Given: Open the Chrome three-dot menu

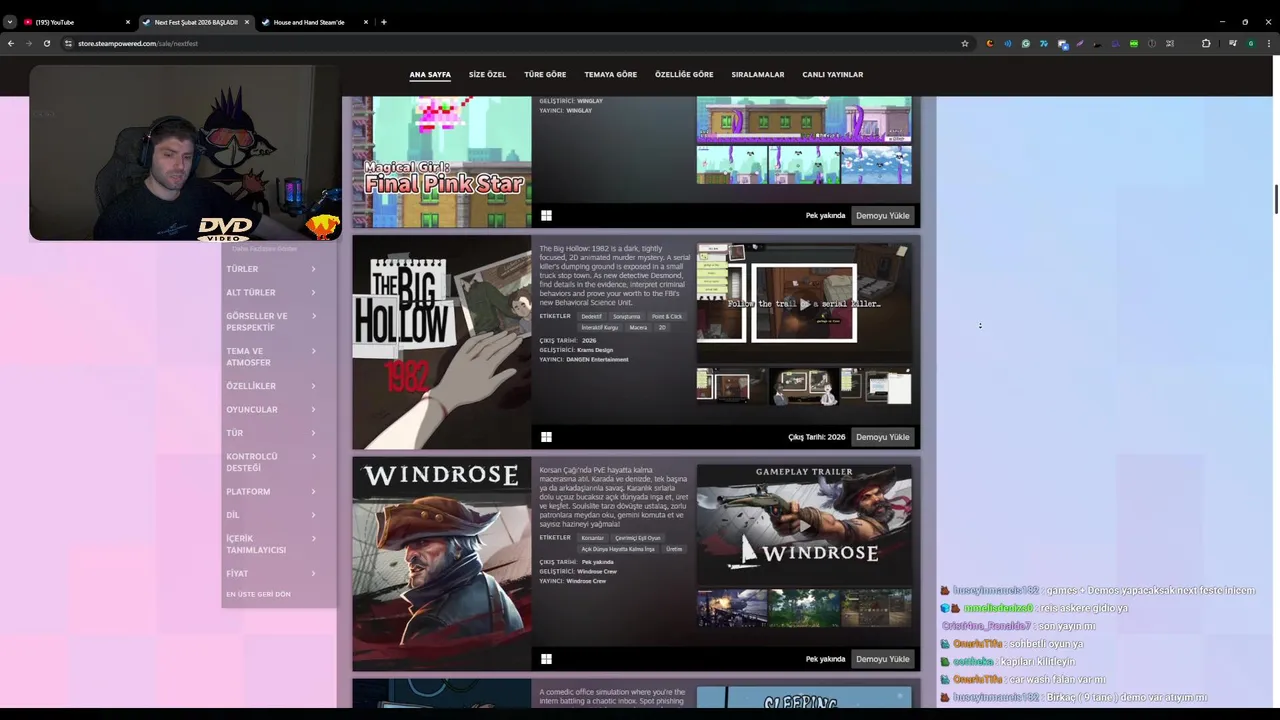Looking at the screenshot, I should click(1268, 43).
